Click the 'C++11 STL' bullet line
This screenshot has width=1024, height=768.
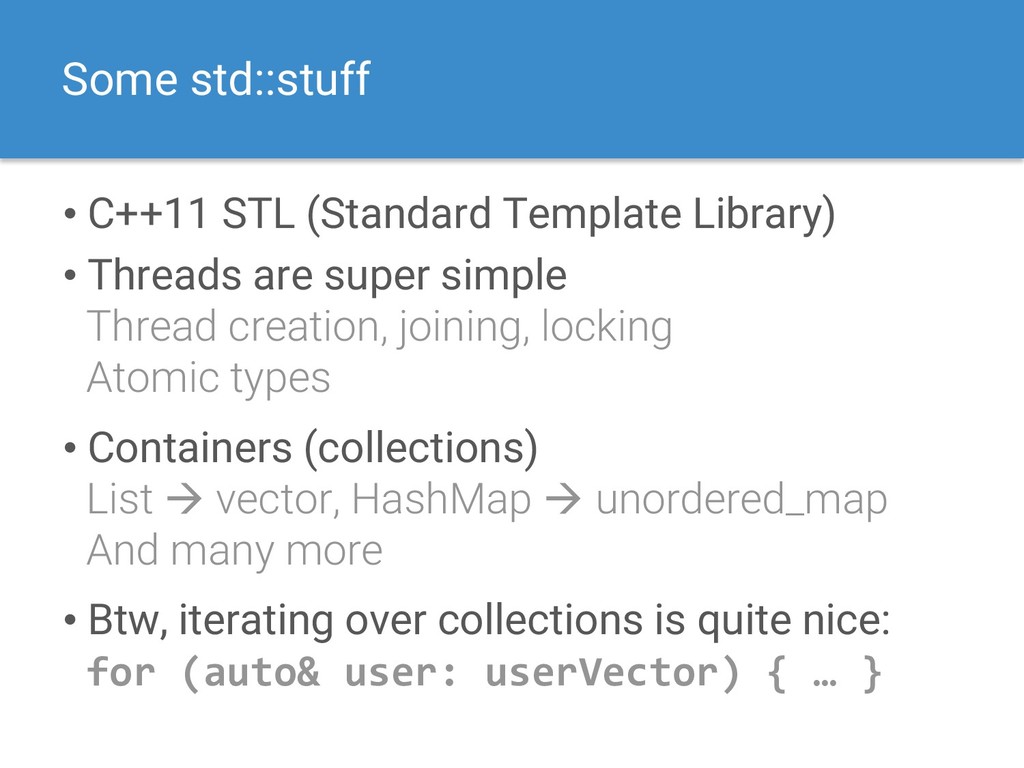[x=461, y=214]
